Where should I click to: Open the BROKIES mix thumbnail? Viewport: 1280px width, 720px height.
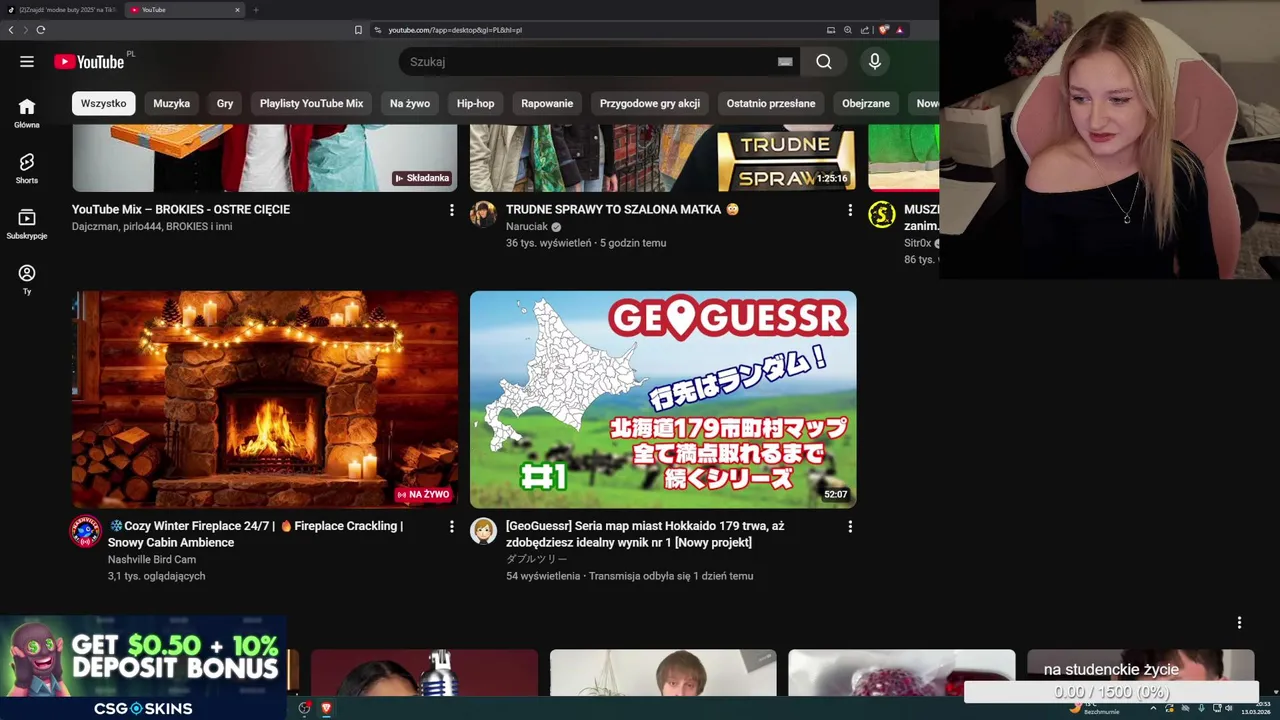(x=265, y=158)
